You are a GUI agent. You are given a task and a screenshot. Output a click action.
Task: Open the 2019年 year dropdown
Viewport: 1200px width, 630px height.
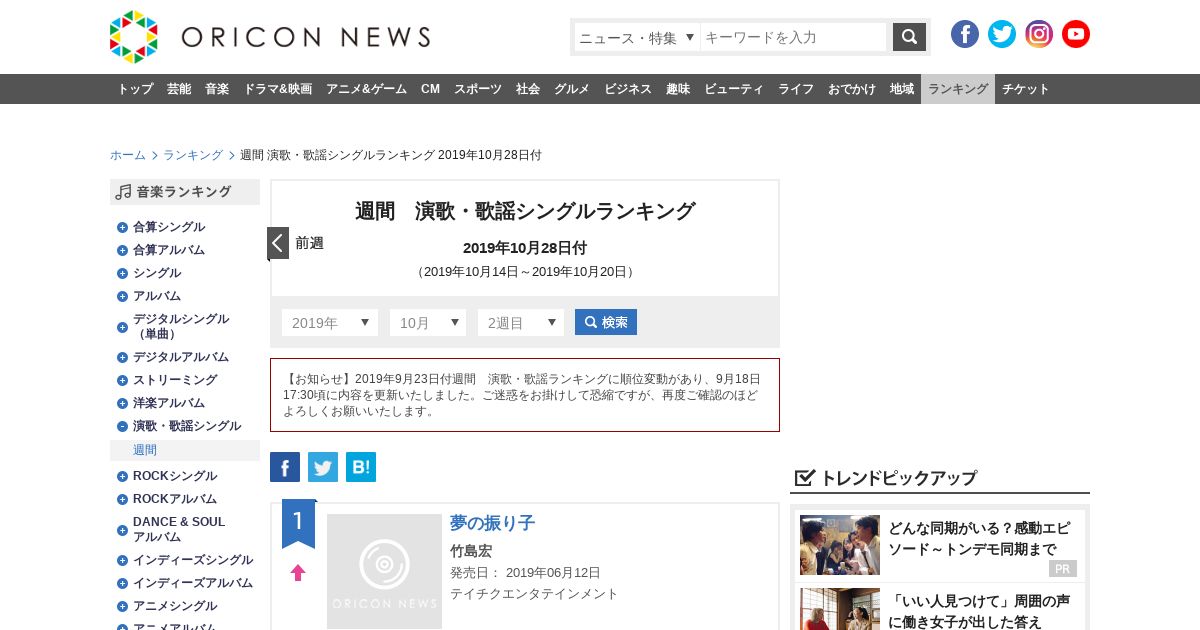click(x=330, y=322)
